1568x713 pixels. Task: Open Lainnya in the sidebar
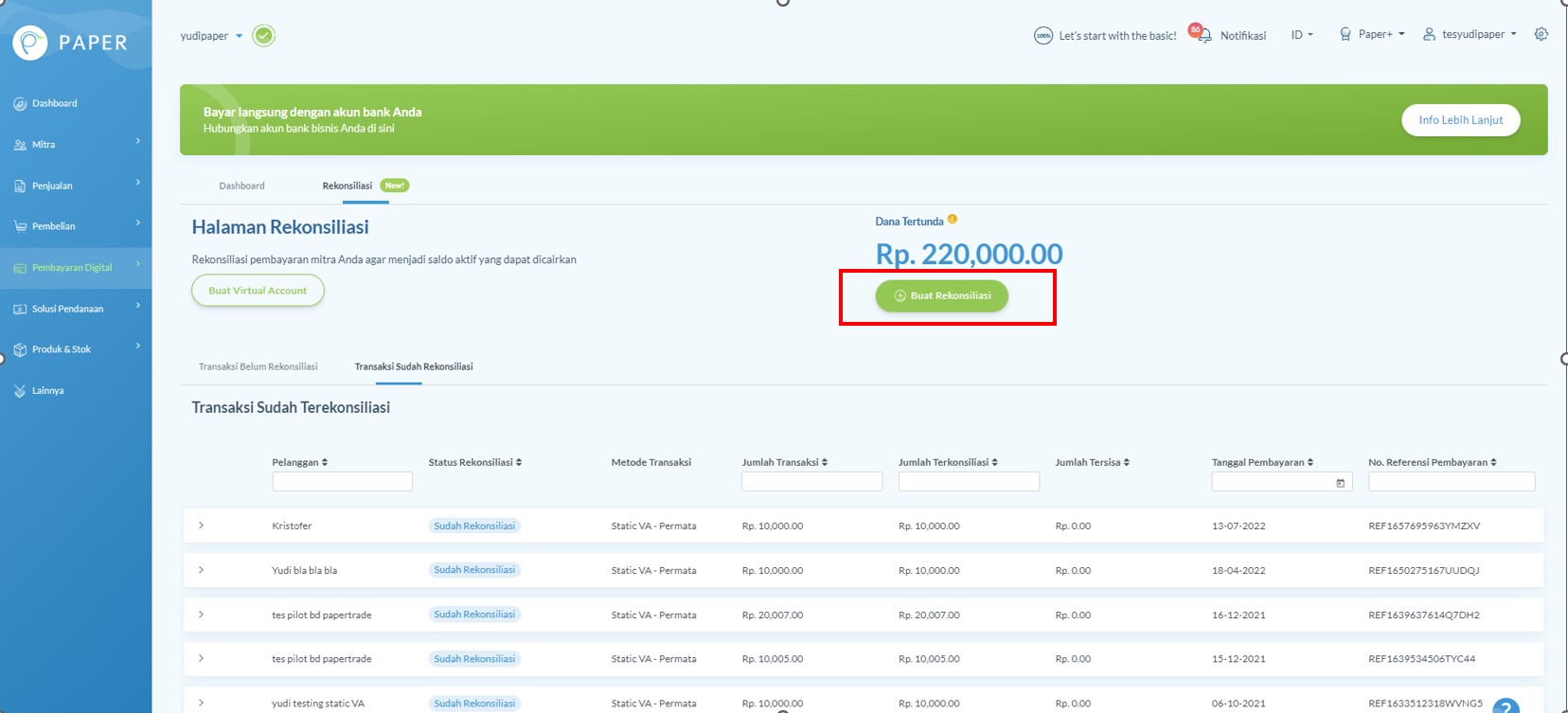tap(47, 390)
